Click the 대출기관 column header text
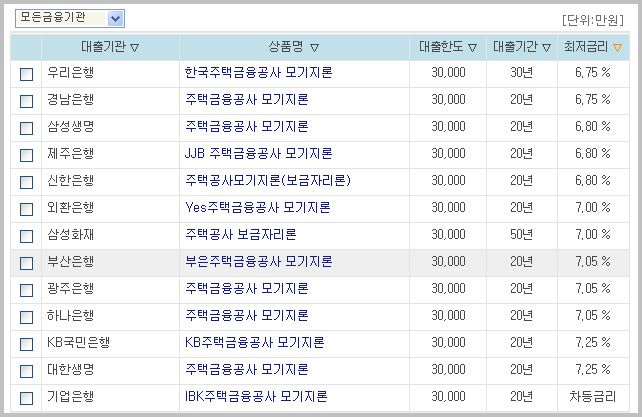This screenshot has width=642, height=417. 103,47
